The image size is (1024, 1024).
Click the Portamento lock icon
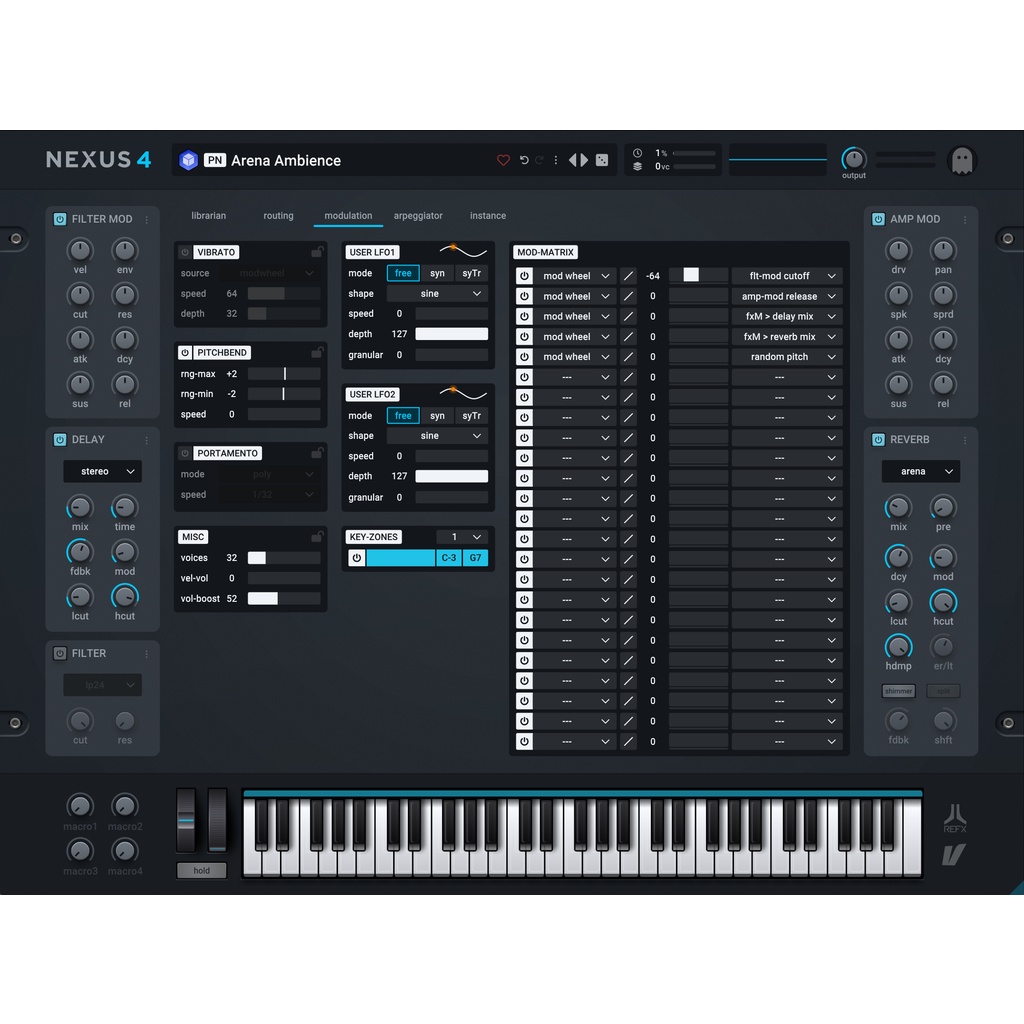[x=317, y=453]
